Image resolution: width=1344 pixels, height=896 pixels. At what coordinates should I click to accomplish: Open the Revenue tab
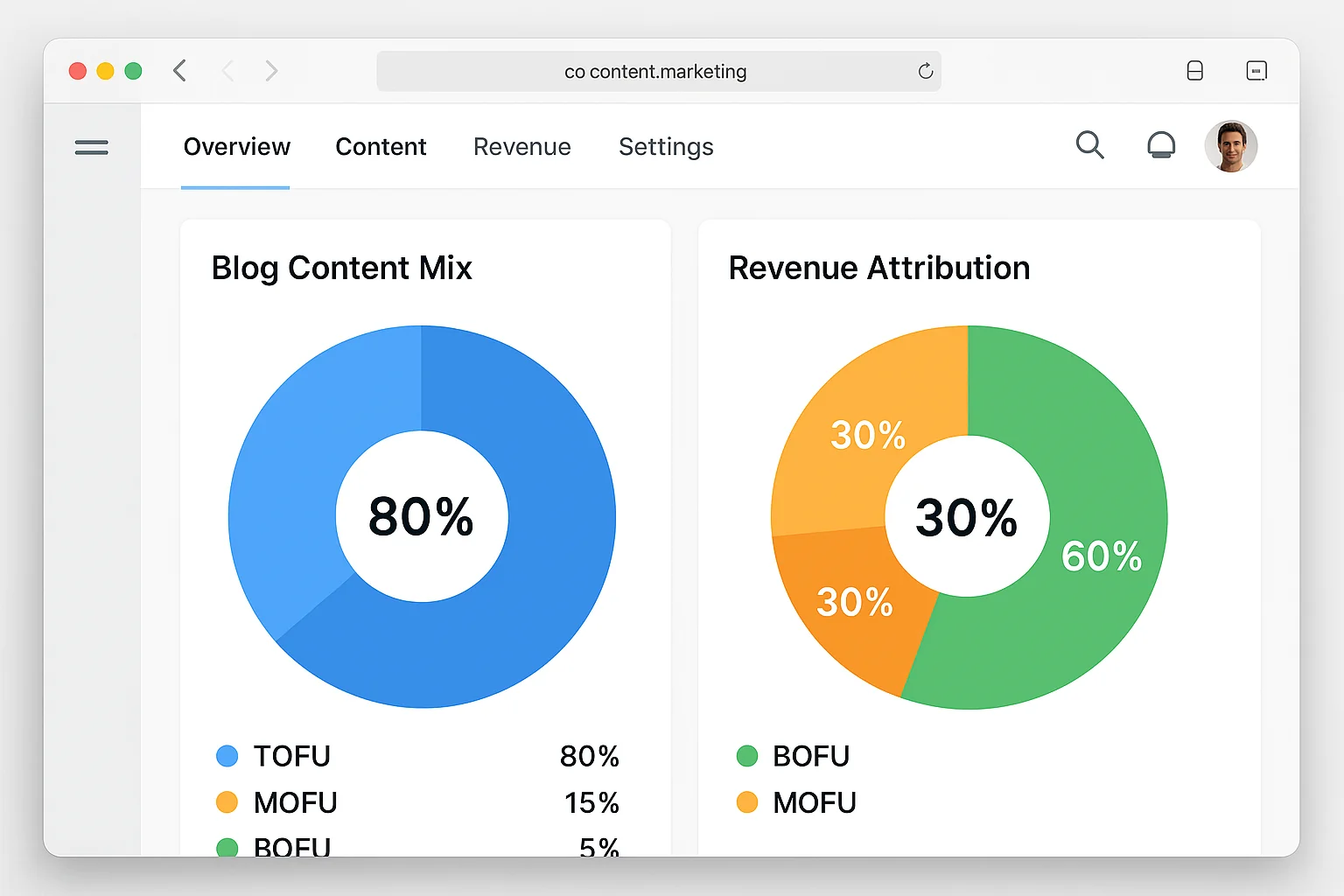click(x=521, y=146)
